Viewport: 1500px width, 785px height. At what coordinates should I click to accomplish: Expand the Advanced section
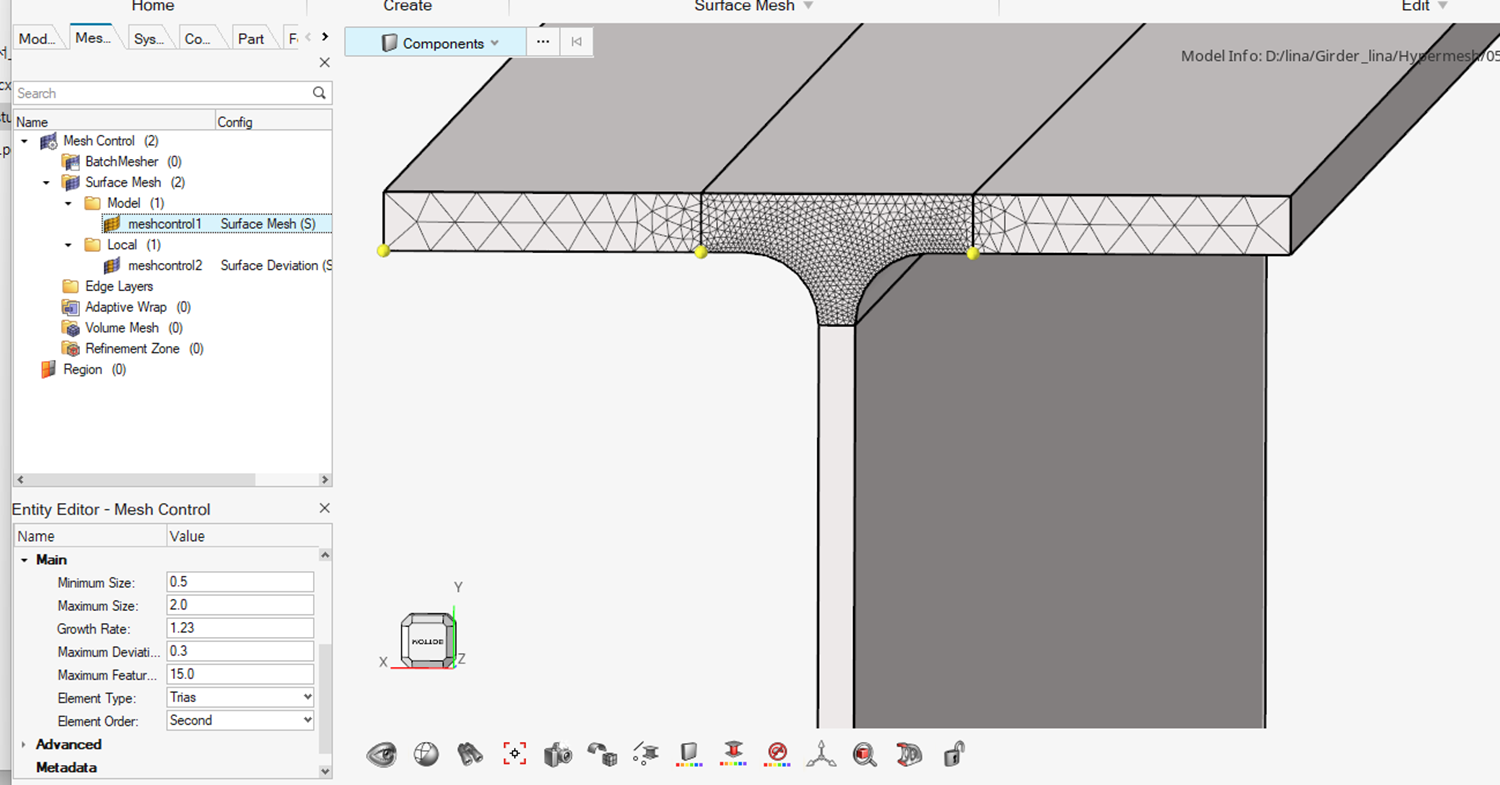(x=24, y=744)
